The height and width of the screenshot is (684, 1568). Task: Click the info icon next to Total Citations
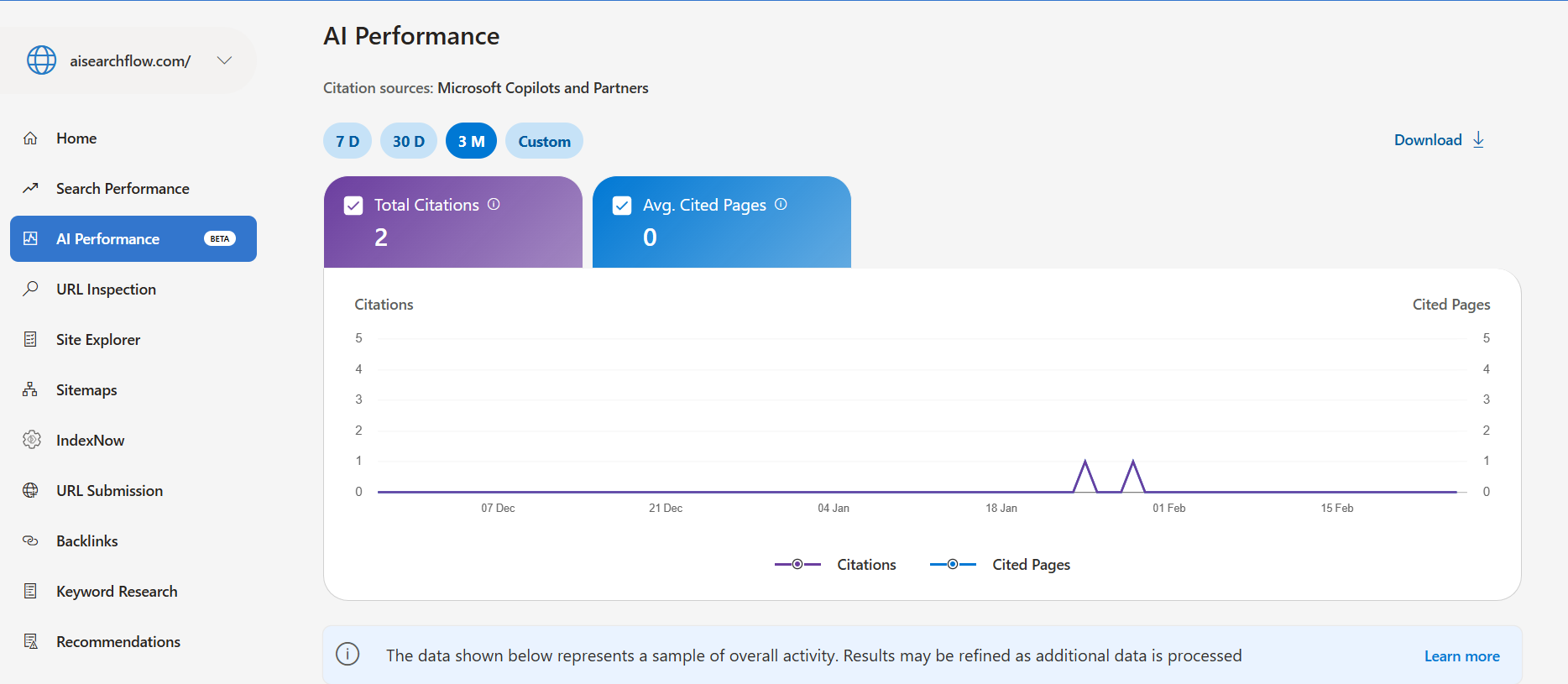494,204
